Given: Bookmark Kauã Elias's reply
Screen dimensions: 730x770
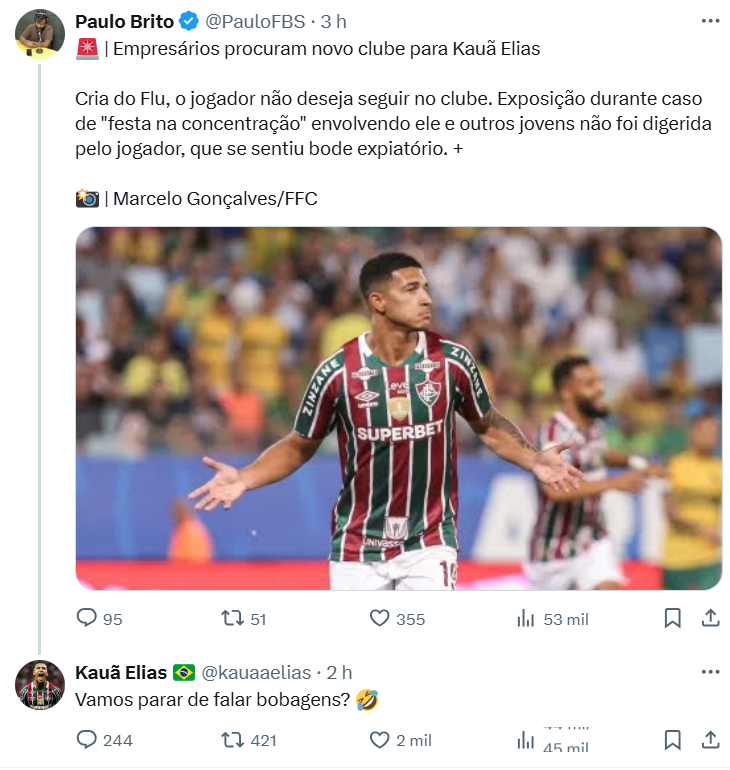Looking at the screenshot, I should pyautogui.click(x=673, y=740).
